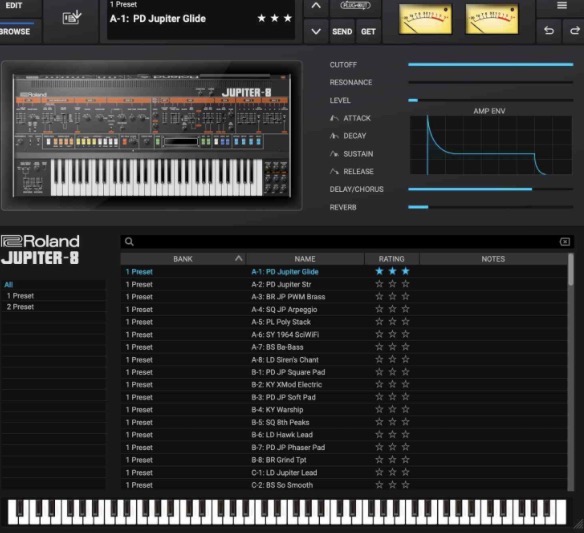Set first rating star for B-8: BR Grind Tpt
The width and height of the screenshot is (584, 533).
pos(379,460)
